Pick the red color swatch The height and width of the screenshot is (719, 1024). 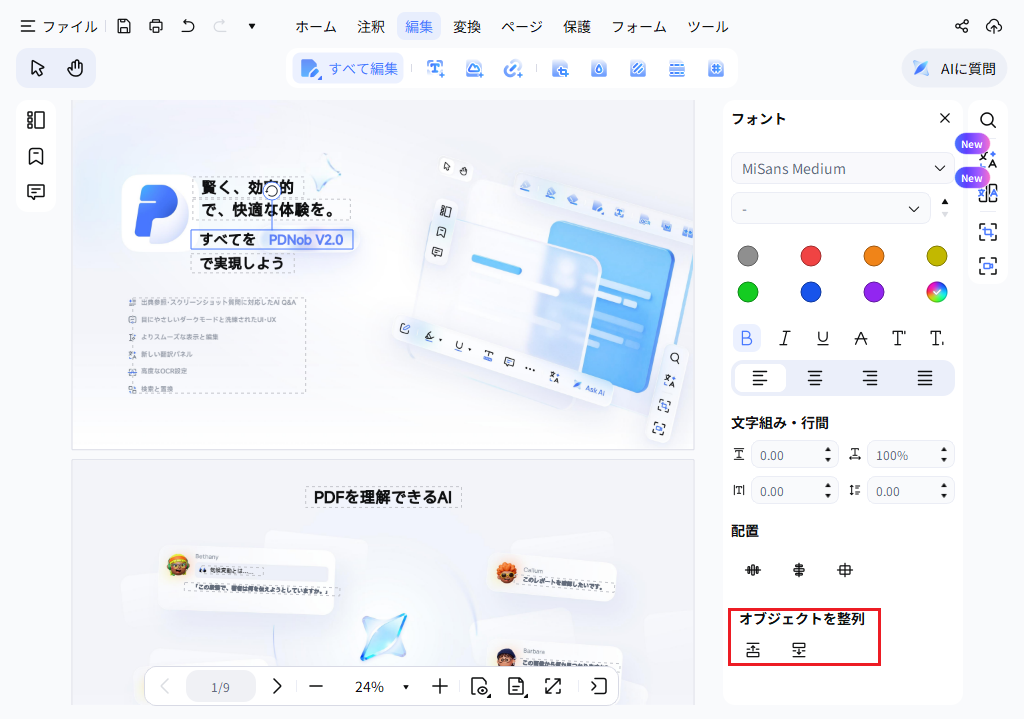[810, 256]
